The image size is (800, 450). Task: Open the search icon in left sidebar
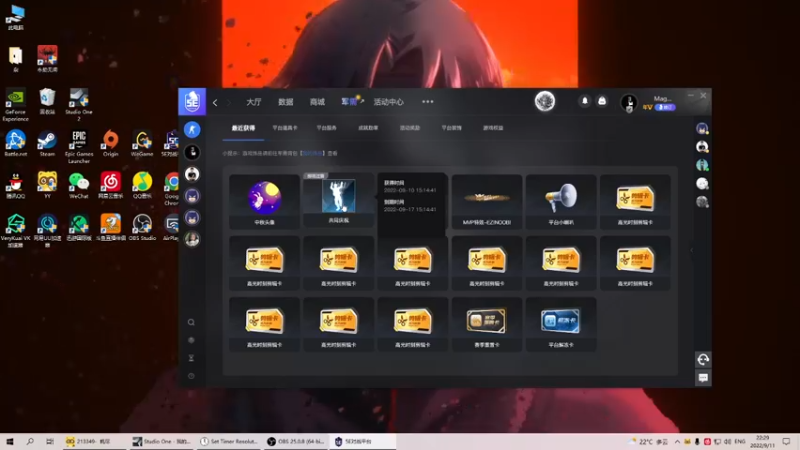click(191, 322)
